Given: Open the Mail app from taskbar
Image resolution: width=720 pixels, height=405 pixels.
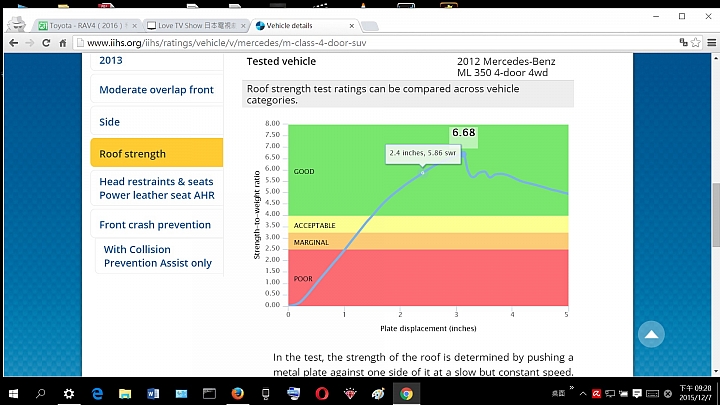Looking at the screenshot, I should [181, 394].
